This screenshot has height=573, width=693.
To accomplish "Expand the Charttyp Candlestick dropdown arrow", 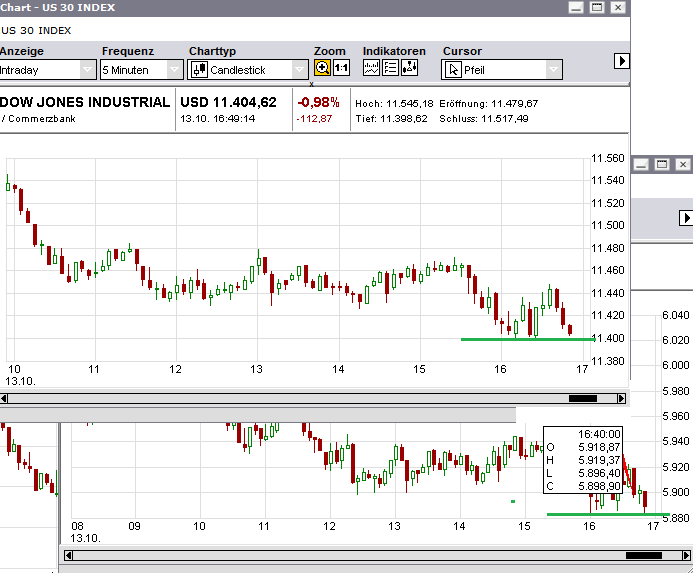I will 299,70.
